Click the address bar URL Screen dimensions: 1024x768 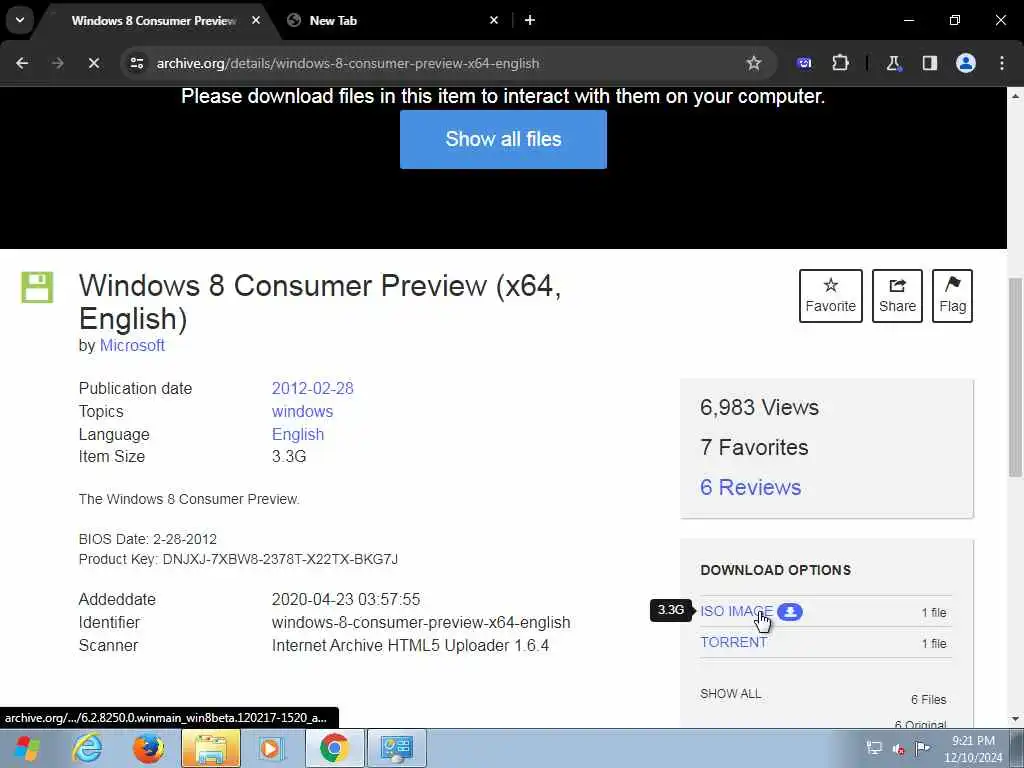tap(347, 63)
